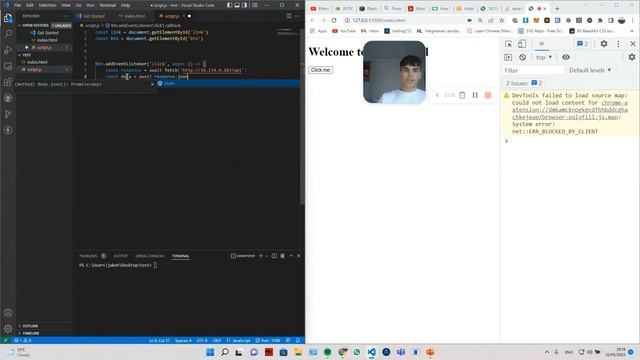Open the Apps bookmark shortcut
640x360 pixels.
pos(318,31)
